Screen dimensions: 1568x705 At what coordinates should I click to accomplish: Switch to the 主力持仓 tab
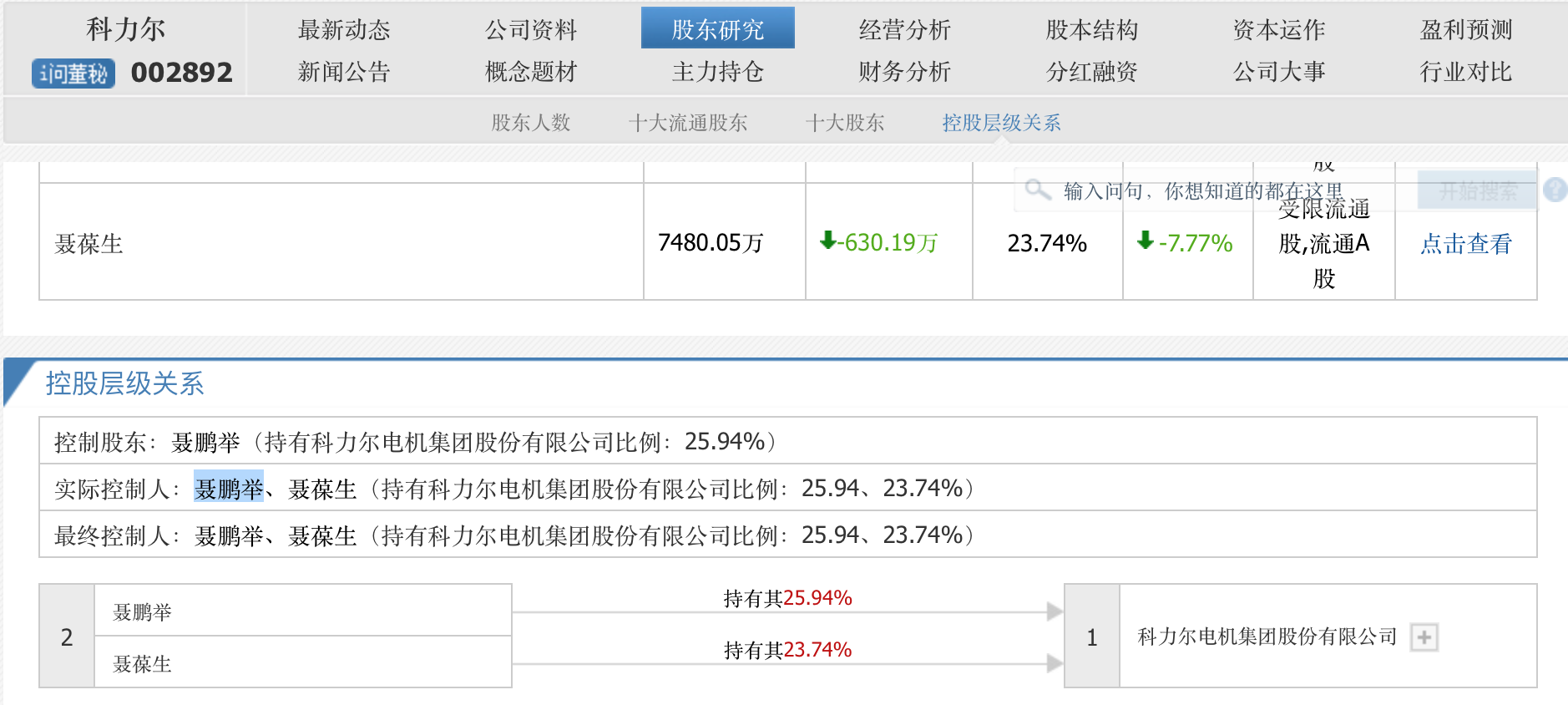pos(717,72)
